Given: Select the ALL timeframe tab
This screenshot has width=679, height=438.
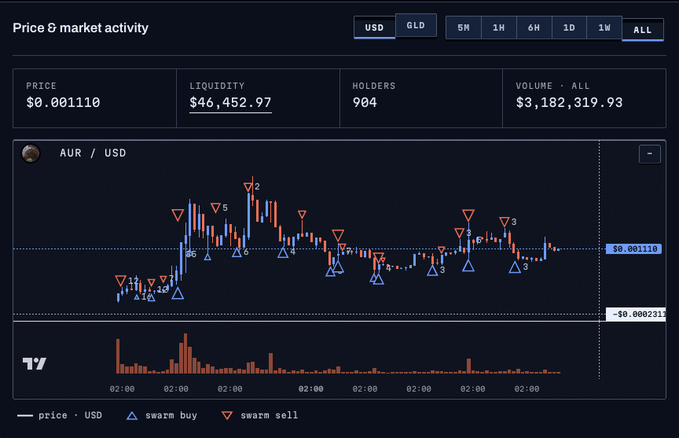Looking at the screenshot, I should (643, 30).
